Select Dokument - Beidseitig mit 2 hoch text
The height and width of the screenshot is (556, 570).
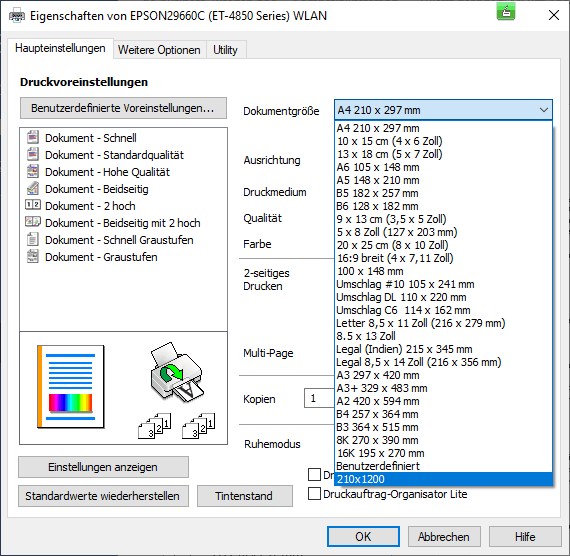[123, 223]
